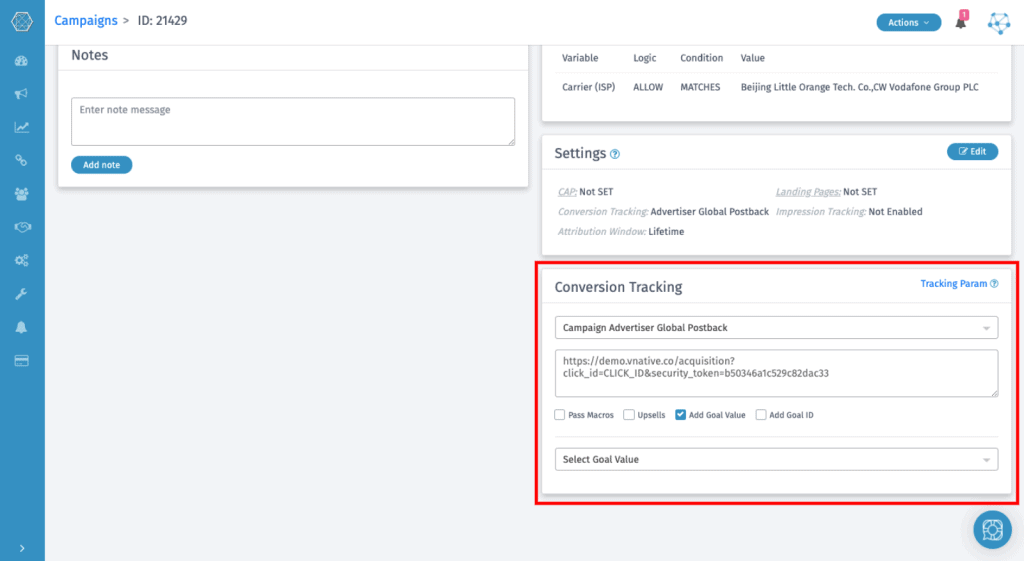This screenshot has width=1024, height=561.
Task: Open the dashboard gauge icon in sidebar
Action: pos(21,61)
